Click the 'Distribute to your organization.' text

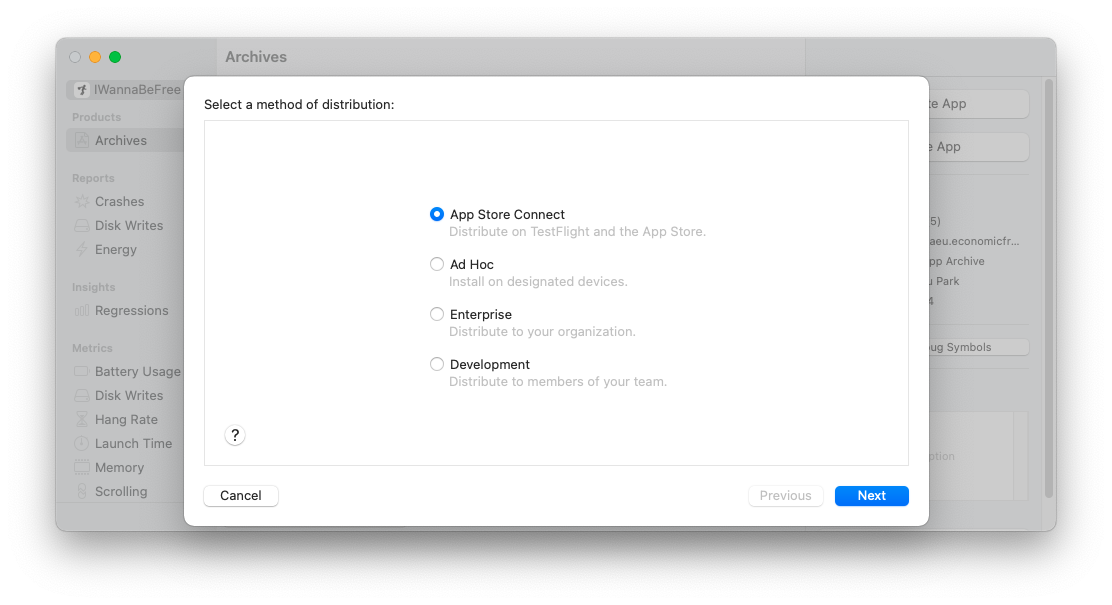543,331
